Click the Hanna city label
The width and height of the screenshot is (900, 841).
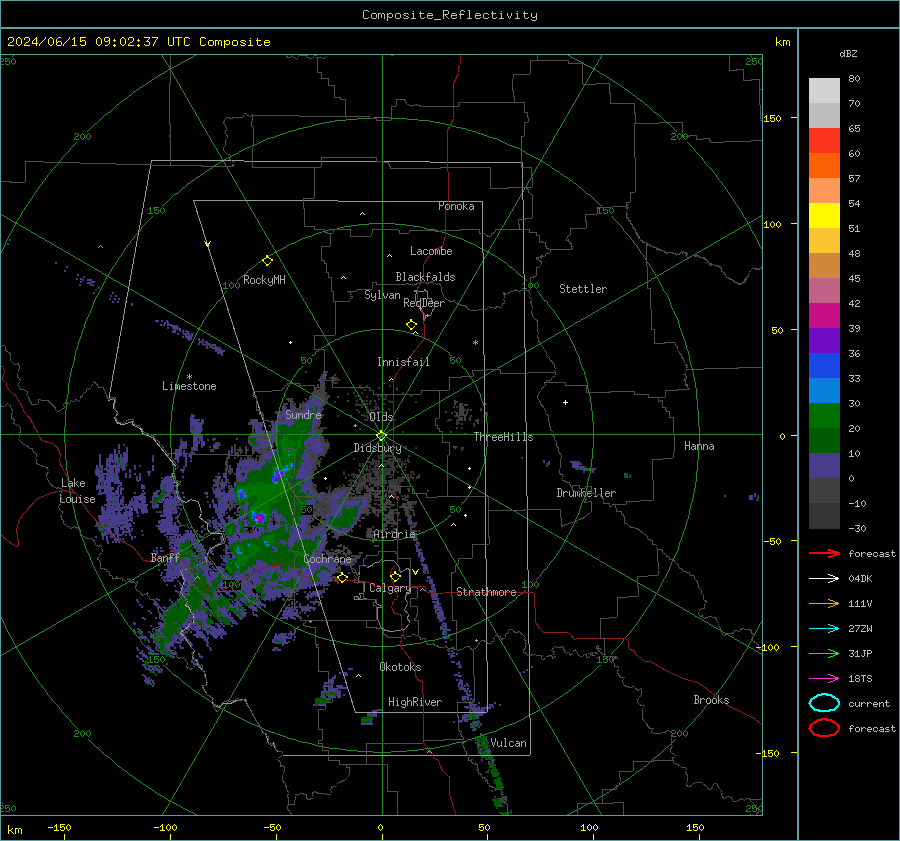(x=699, y=446)
